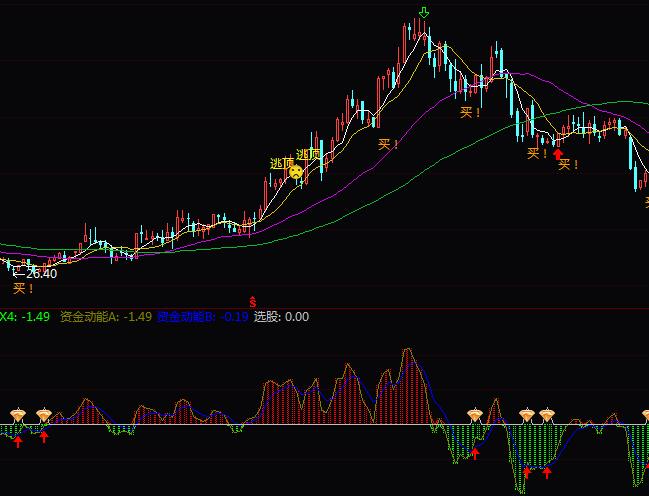Image resolution: width=649 pixels, height=496 pixels.
Task: Click the second money bag icon from the left
Action: point(44,414)
